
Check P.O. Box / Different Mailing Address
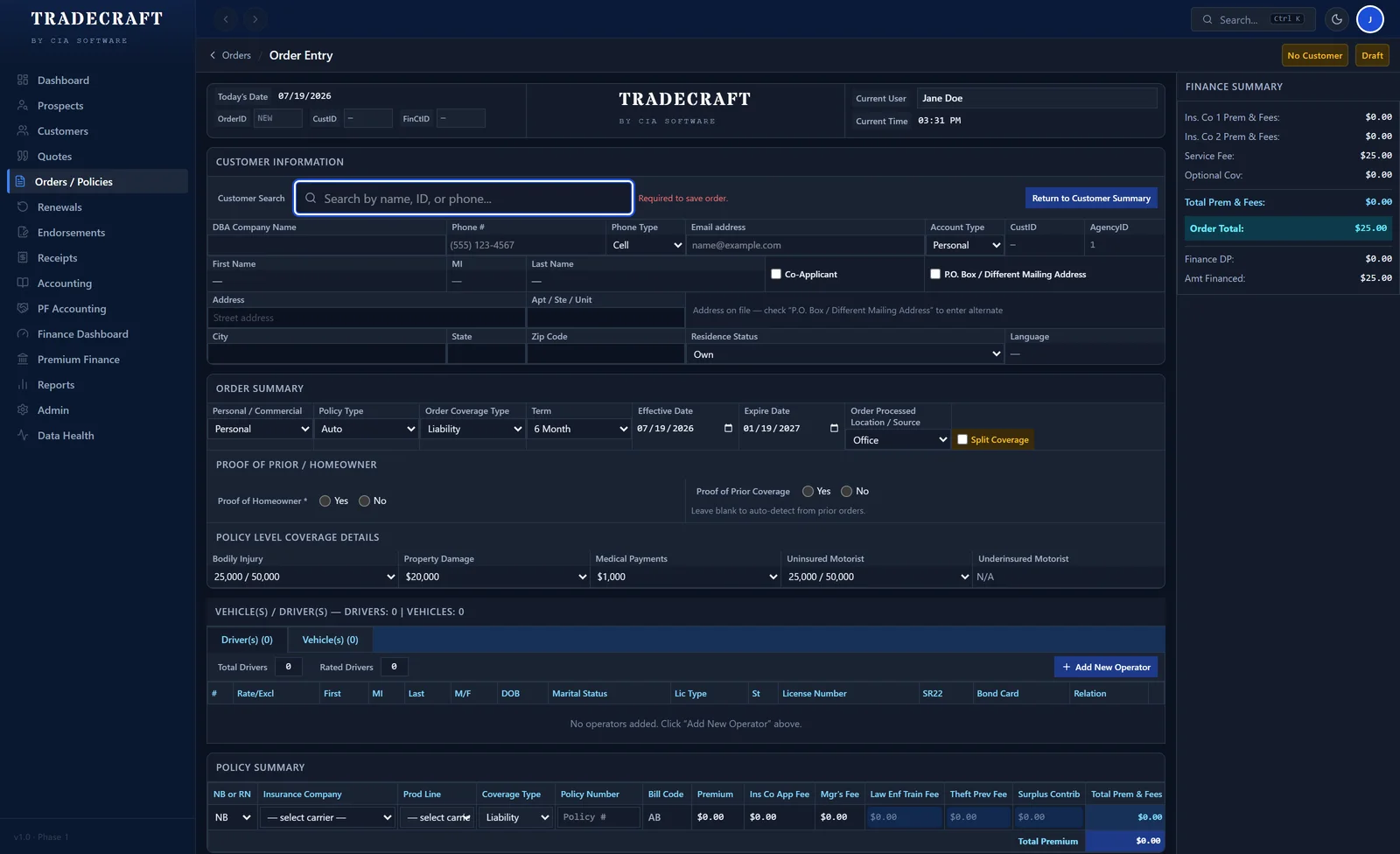point(935,274)
